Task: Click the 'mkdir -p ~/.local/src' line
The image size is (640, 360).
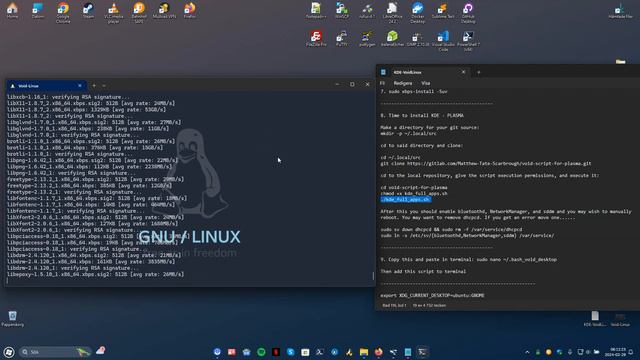Action: (408, 133)
